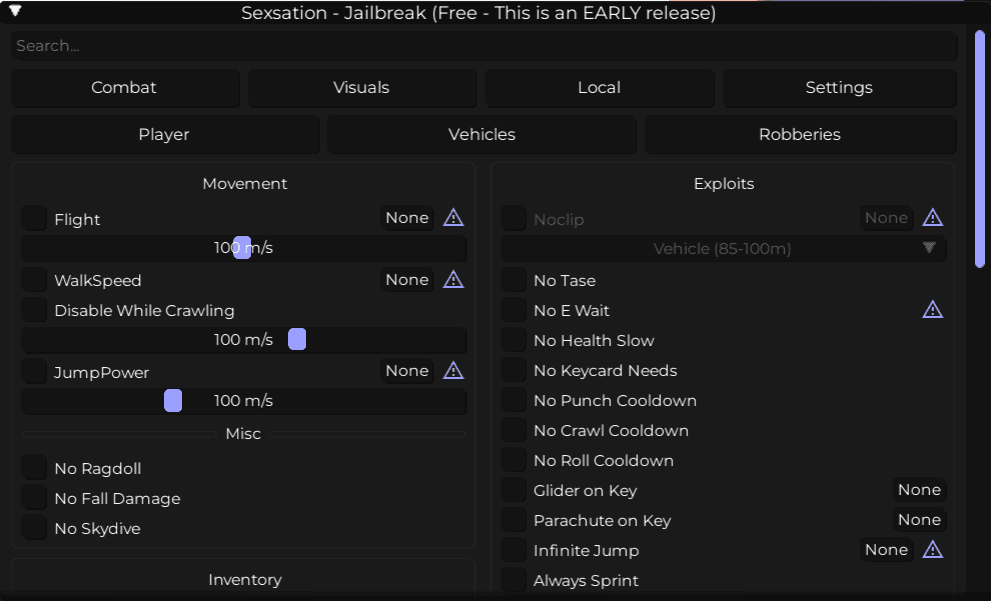Screen dimensions: 991x601
Task: Toggle the No Skydive checkbox
Action: (x=34, y=528)
